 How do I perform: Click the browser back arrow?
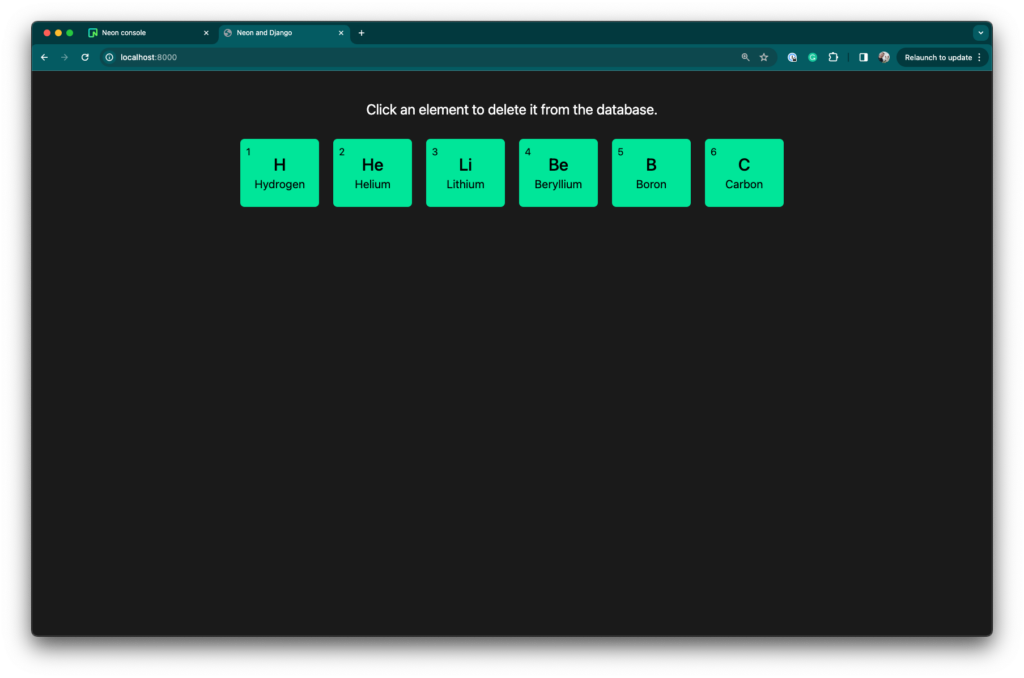point(44,57)
